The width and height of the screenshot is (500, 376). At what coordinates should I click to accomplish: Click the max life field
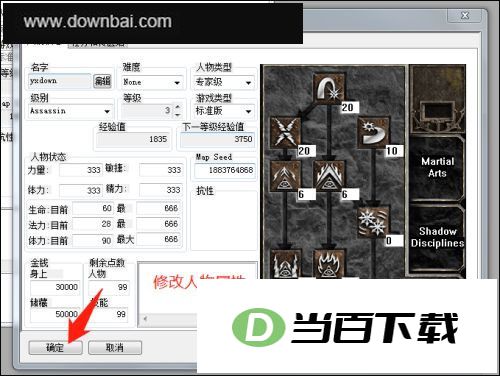pos(159,209)
